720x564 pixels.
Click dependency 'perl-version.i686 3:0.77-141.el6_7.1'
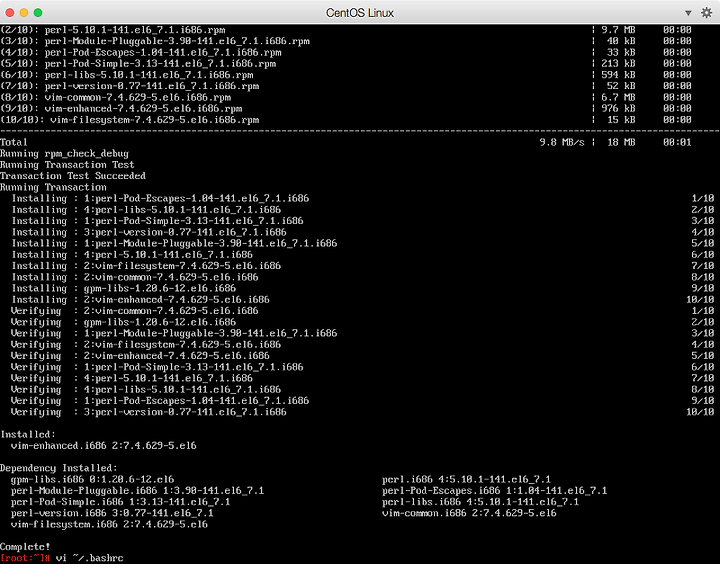coord(112,513)
